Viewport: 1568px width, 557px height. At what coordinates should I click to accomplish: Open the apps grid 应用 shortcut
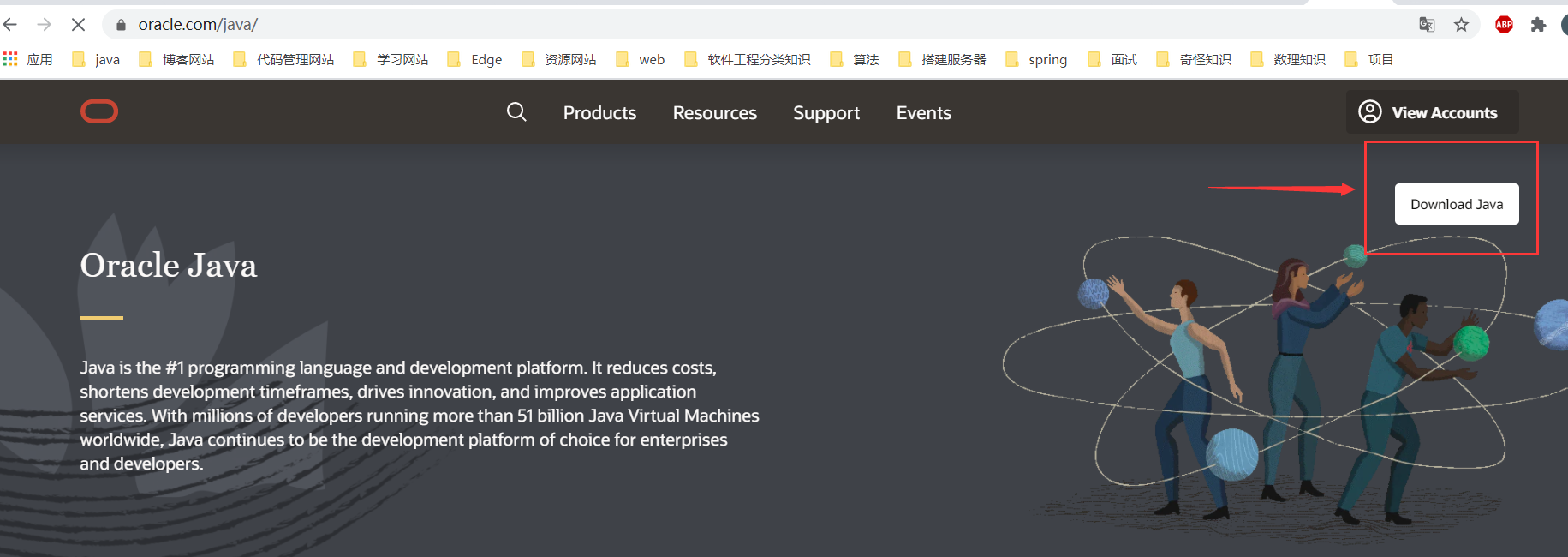pos(28,59)
